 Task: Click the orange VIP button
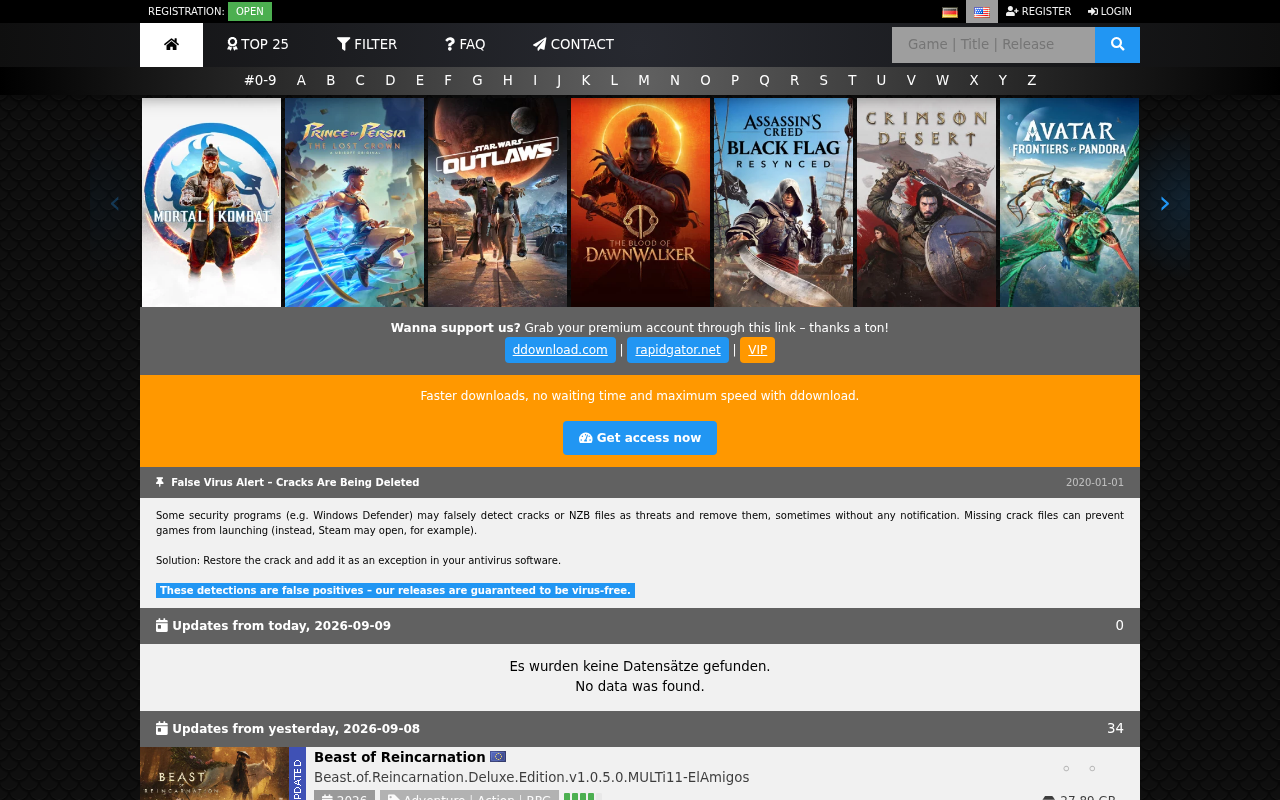[757, 350]
